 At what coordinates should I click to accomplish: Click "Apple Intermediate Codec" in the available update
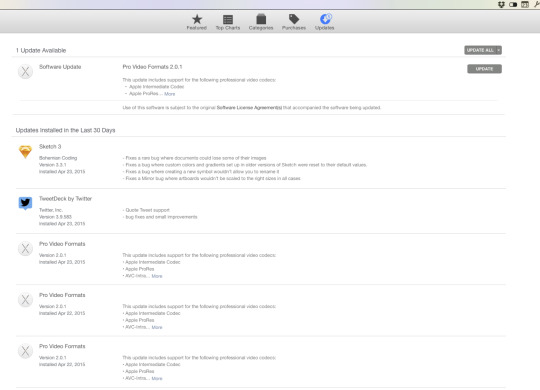pyautogui.click(x=156, y=87)
